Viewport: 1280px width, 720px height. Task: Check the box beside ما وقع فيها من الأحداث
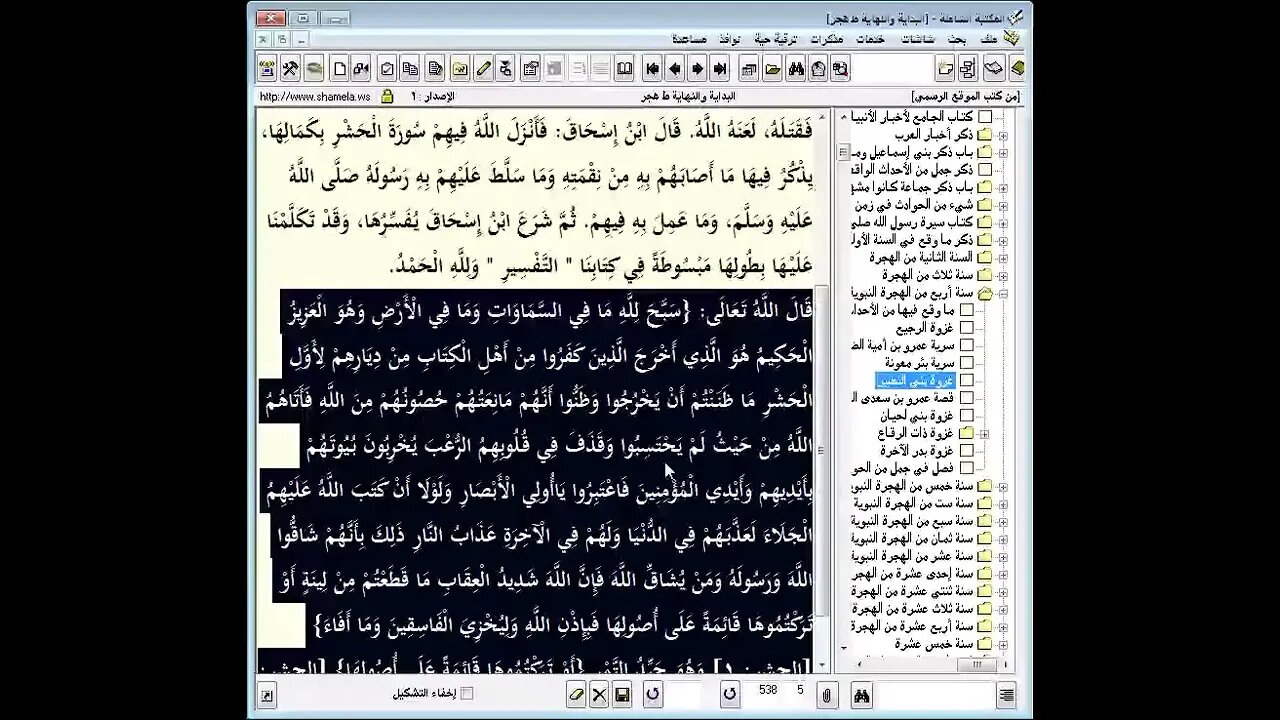967,310
